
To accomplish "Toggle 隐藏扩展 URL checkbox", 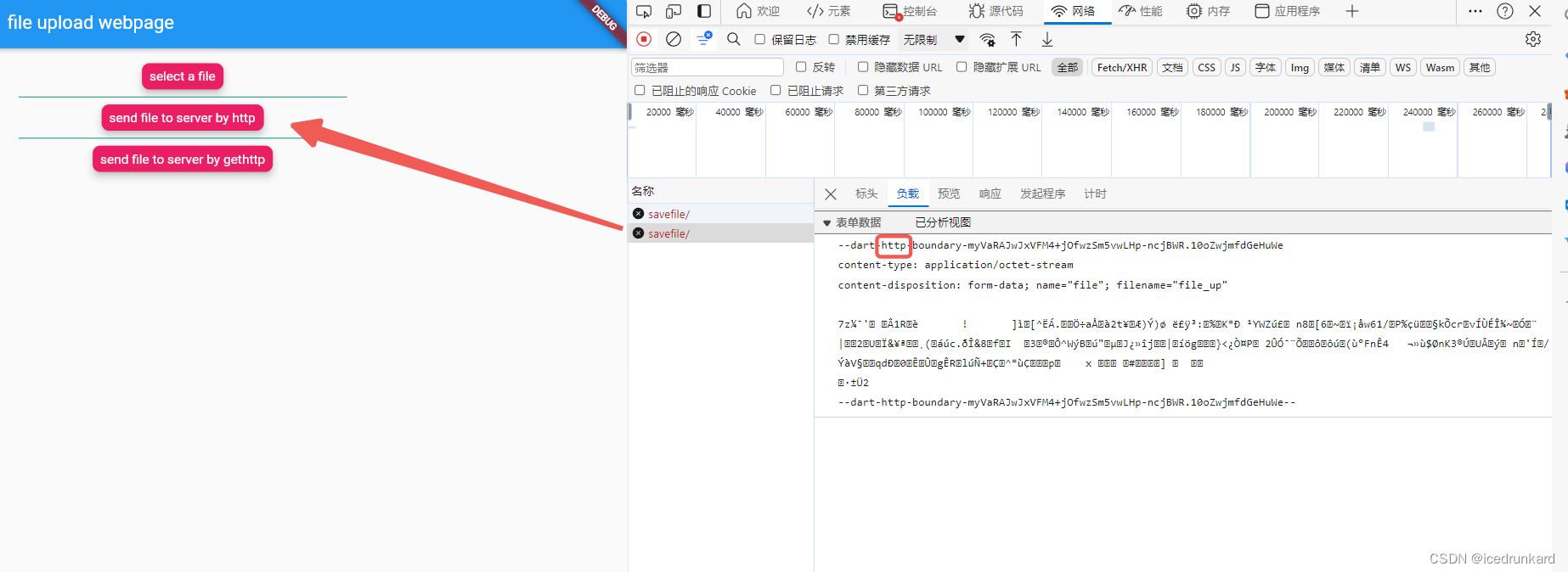I will (962, 67).
